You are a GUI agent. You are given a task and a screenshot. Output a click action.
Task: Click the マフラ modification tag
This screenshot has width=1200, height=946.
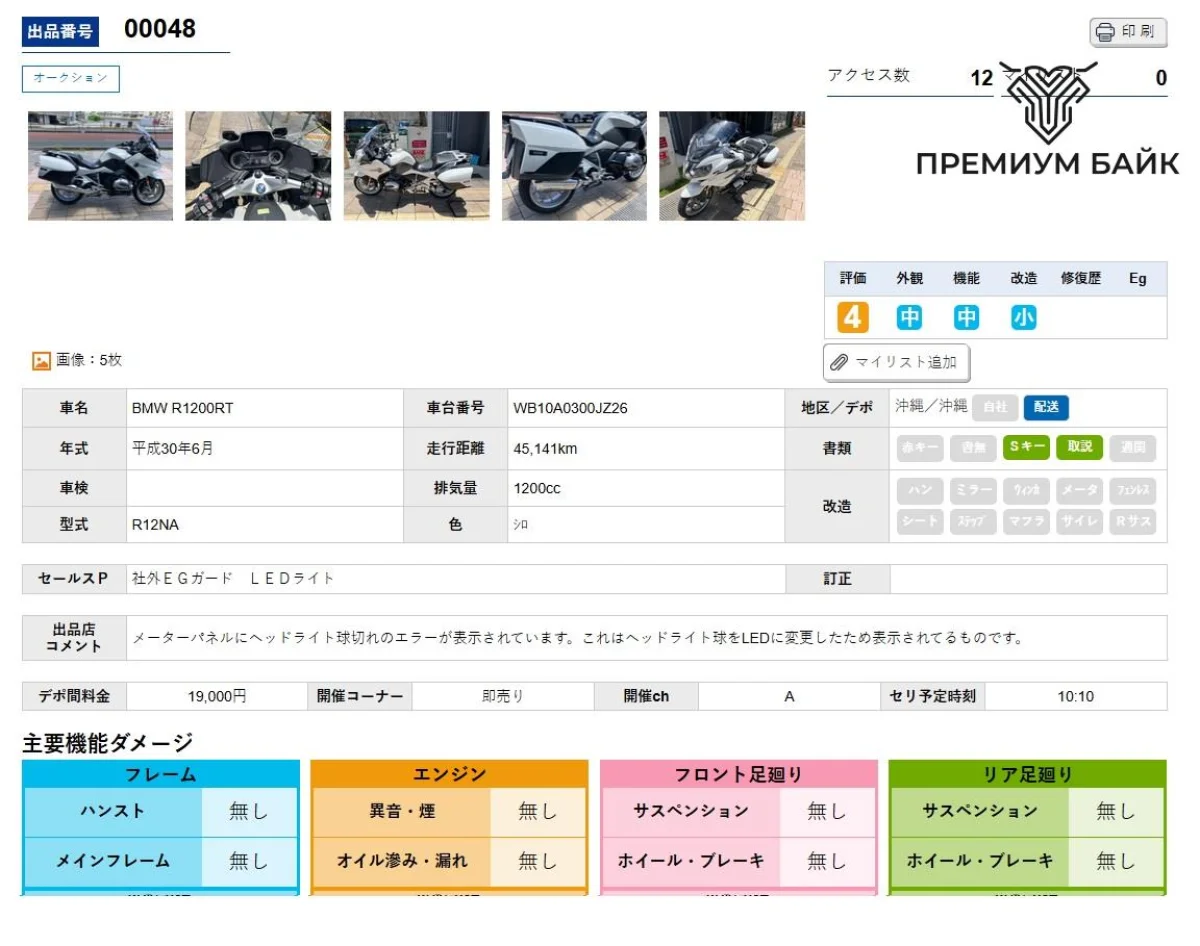point(1026,522)
